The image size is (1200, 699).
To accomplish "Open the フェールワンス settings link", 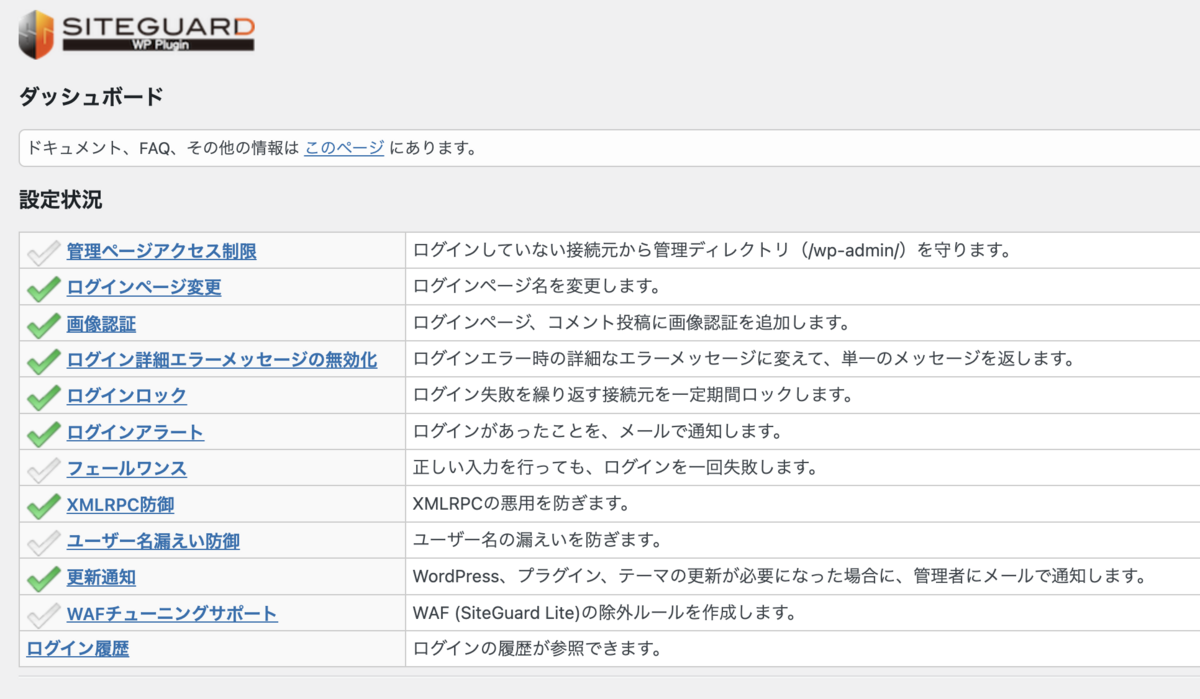I will (x=126, y=468).
